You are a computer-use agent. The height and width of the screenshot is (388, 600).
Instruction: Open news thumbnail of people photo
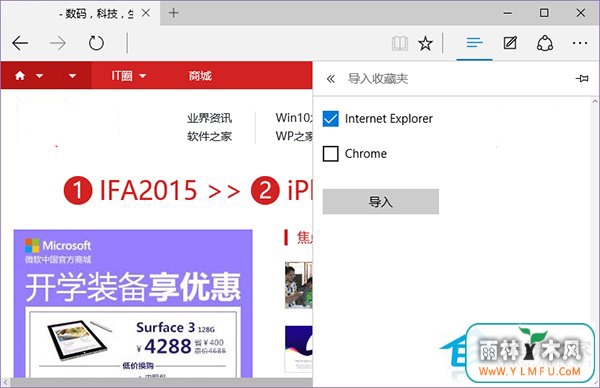[298, 285]
